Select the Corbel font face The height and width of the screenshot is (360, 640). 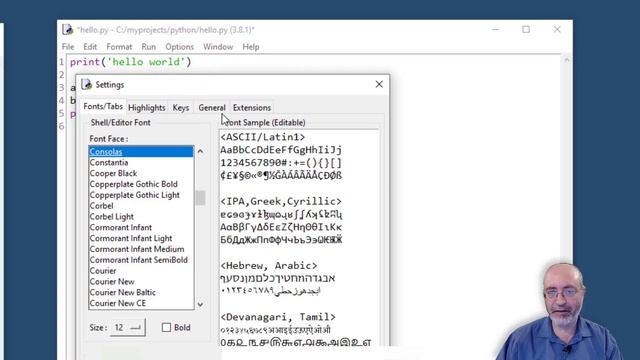tap(141, 206)
